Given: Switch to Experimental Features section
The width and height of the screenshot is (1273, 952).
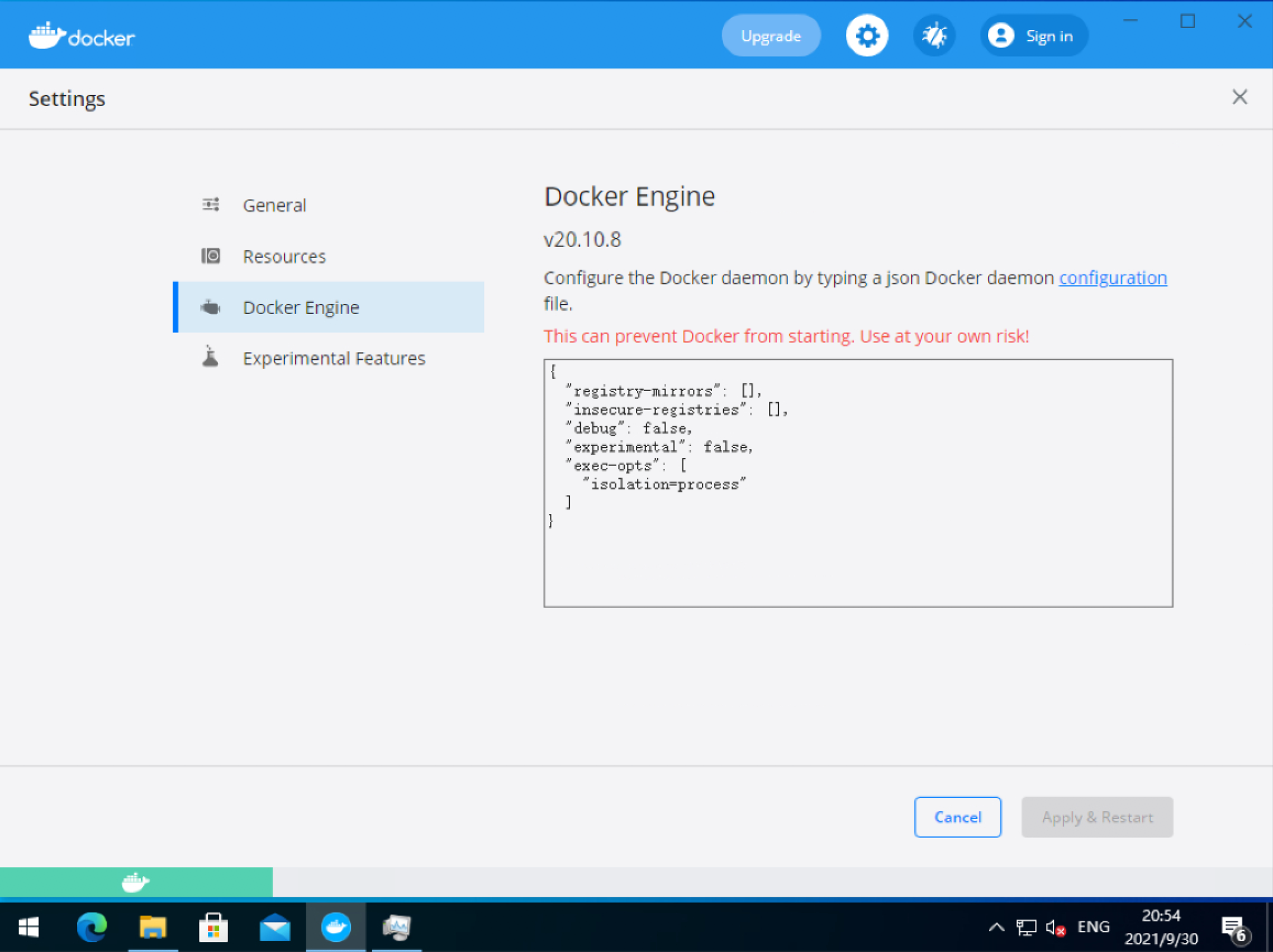Looking at the screenshot, I should pos(333,358).
